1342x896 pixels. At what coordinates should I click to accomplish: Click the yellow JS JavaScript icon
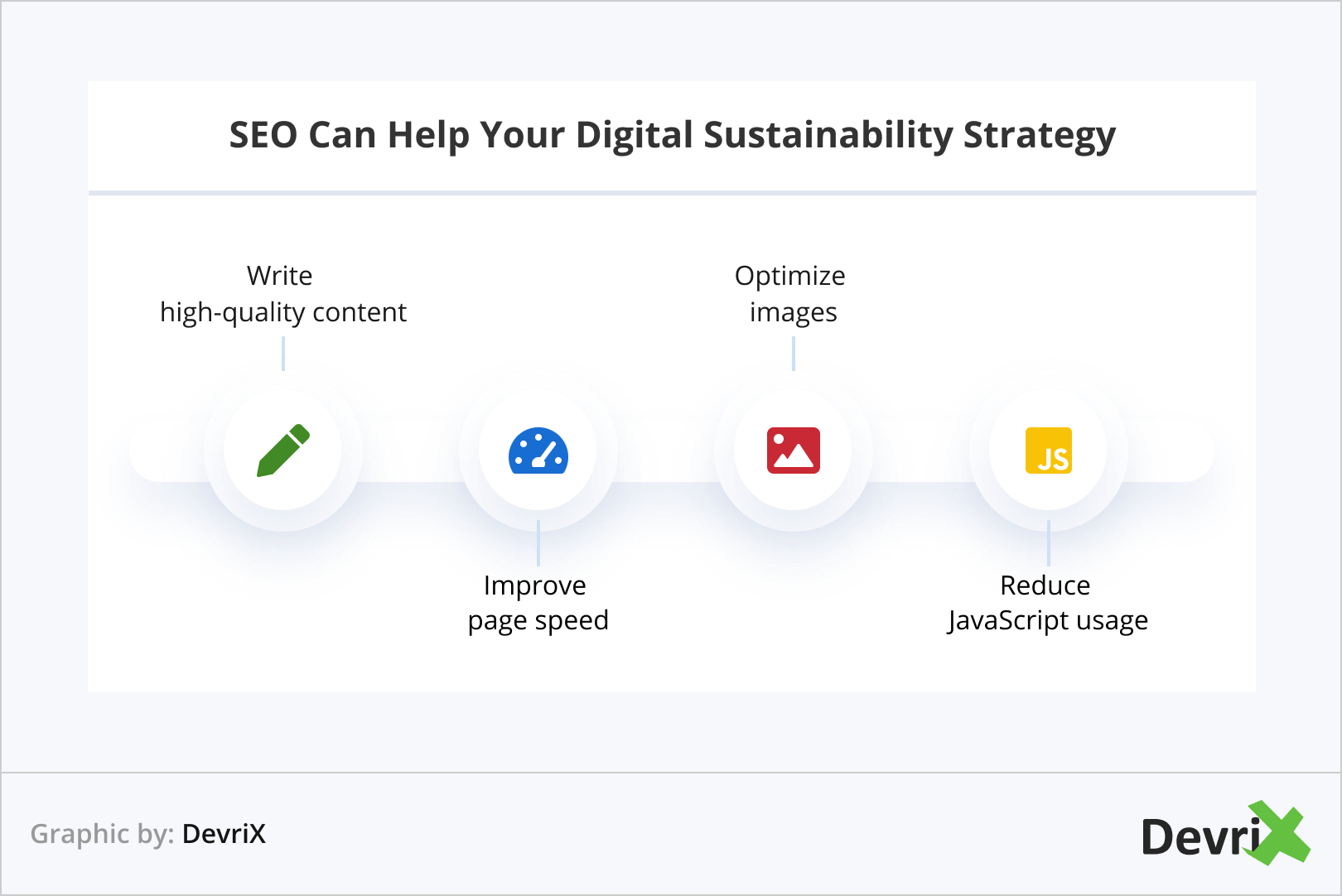(1049, 450)
